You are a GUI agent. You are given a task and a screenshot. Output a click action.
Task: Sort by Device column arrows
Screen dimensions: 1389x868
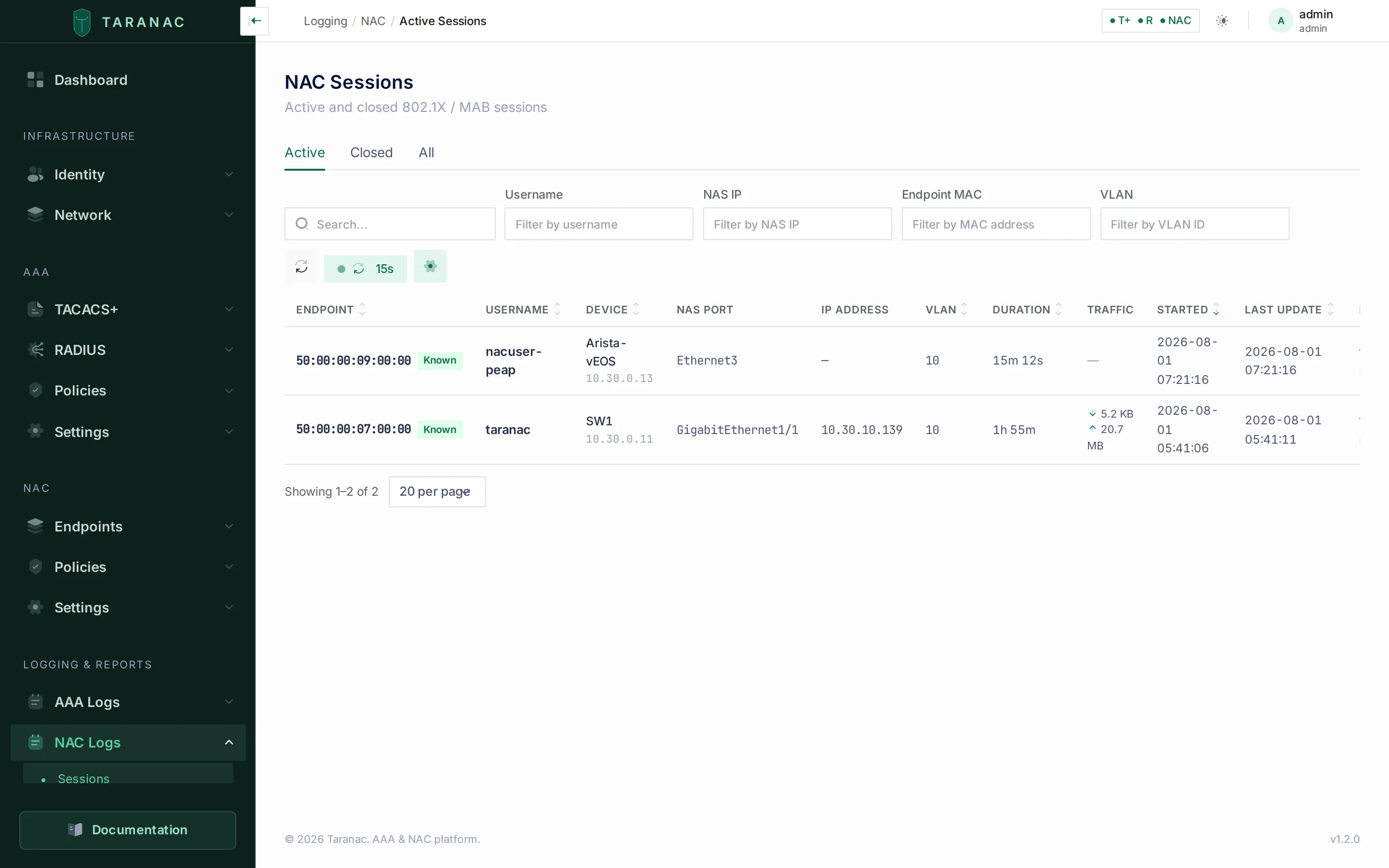636,310
